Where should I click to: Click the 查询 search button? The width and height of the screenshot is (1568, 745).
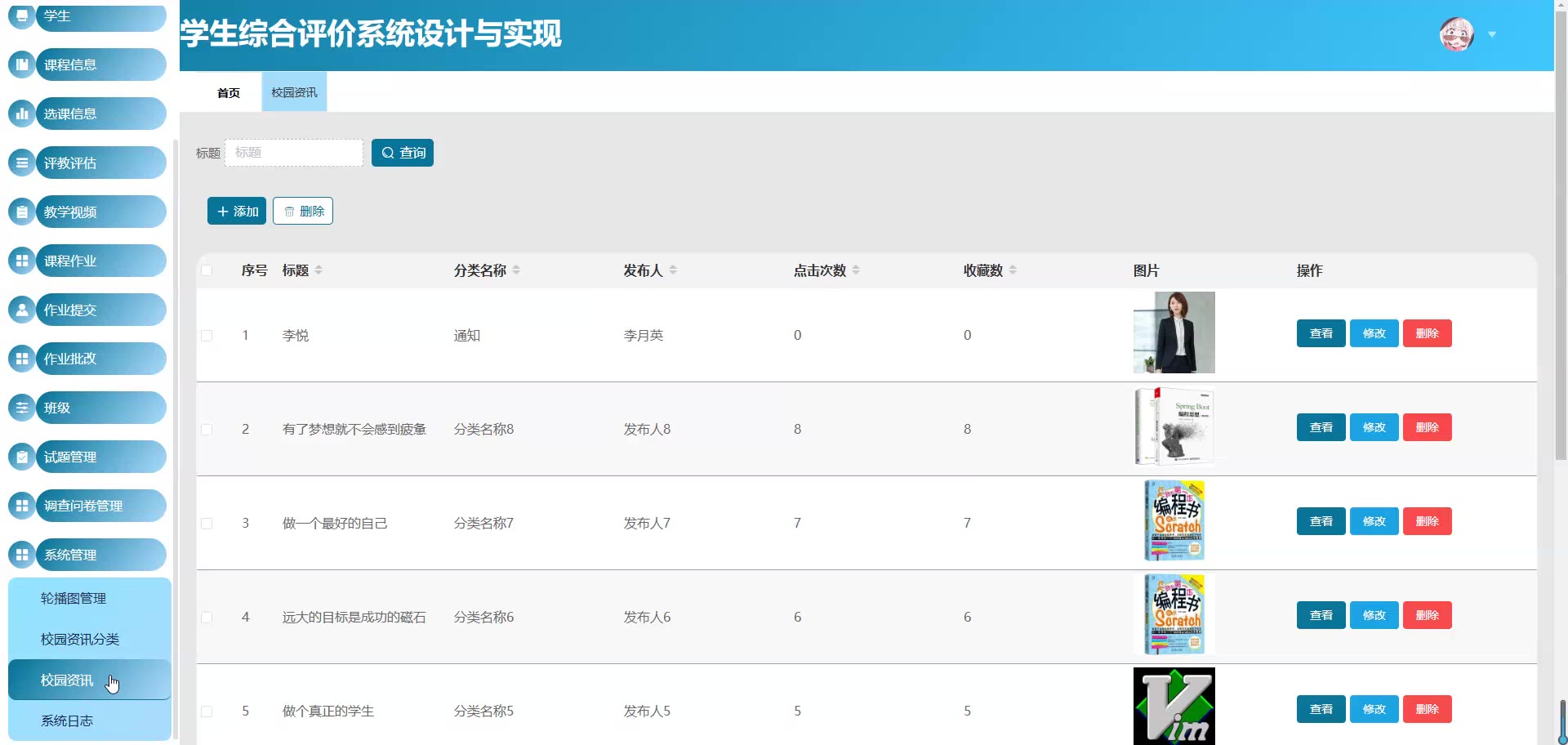(x=403, y=153)
